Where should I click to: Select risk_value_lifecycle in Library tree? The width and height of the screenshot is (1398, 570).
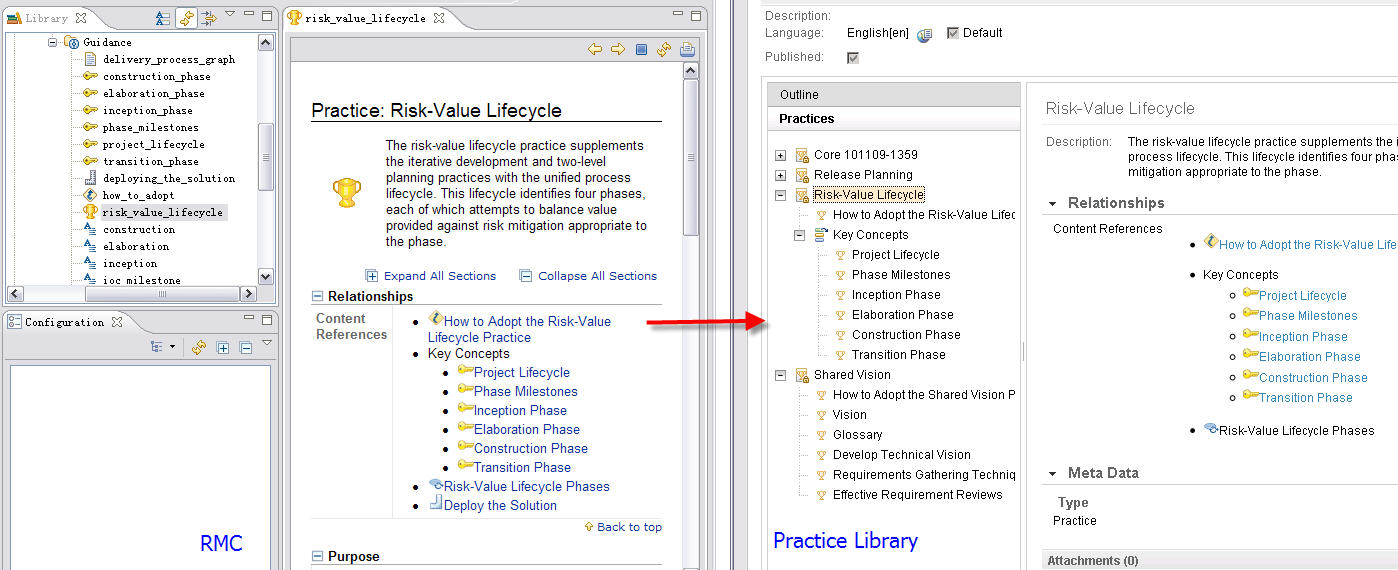pyautogui.click(x=163, y=213)
